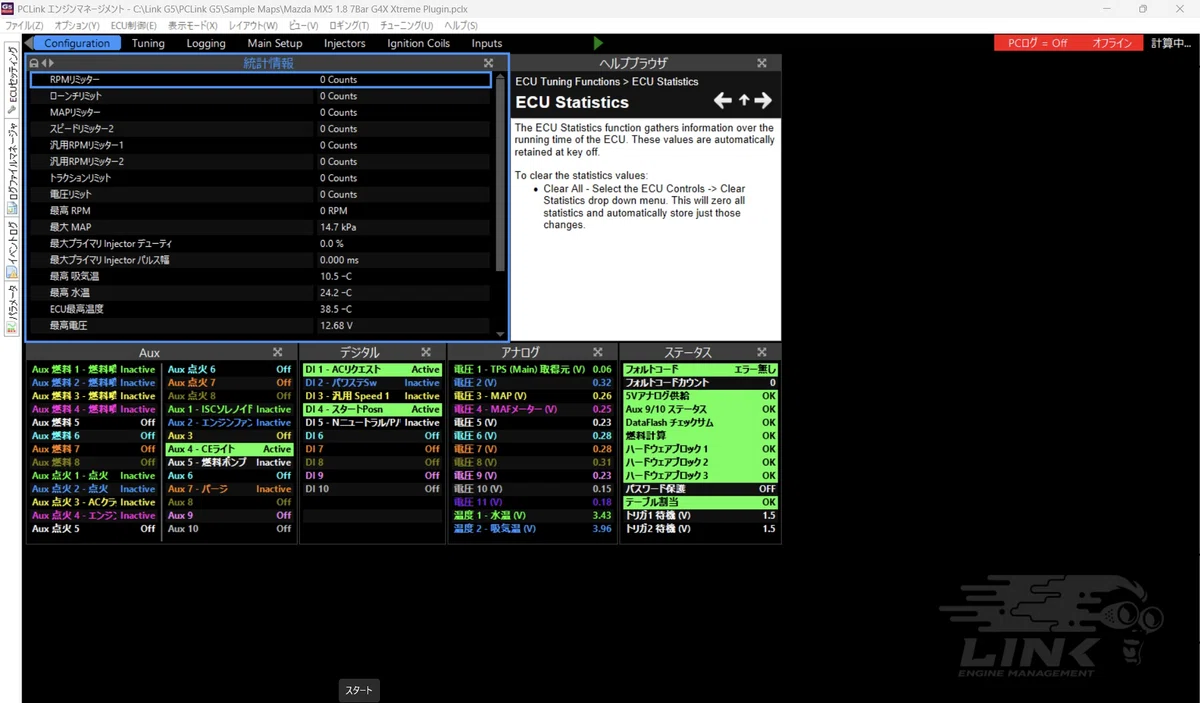The width and height of the screenshot is (1200, 703).
Task: Click the オフライン connection status
Action: (x=1112, y=43)
